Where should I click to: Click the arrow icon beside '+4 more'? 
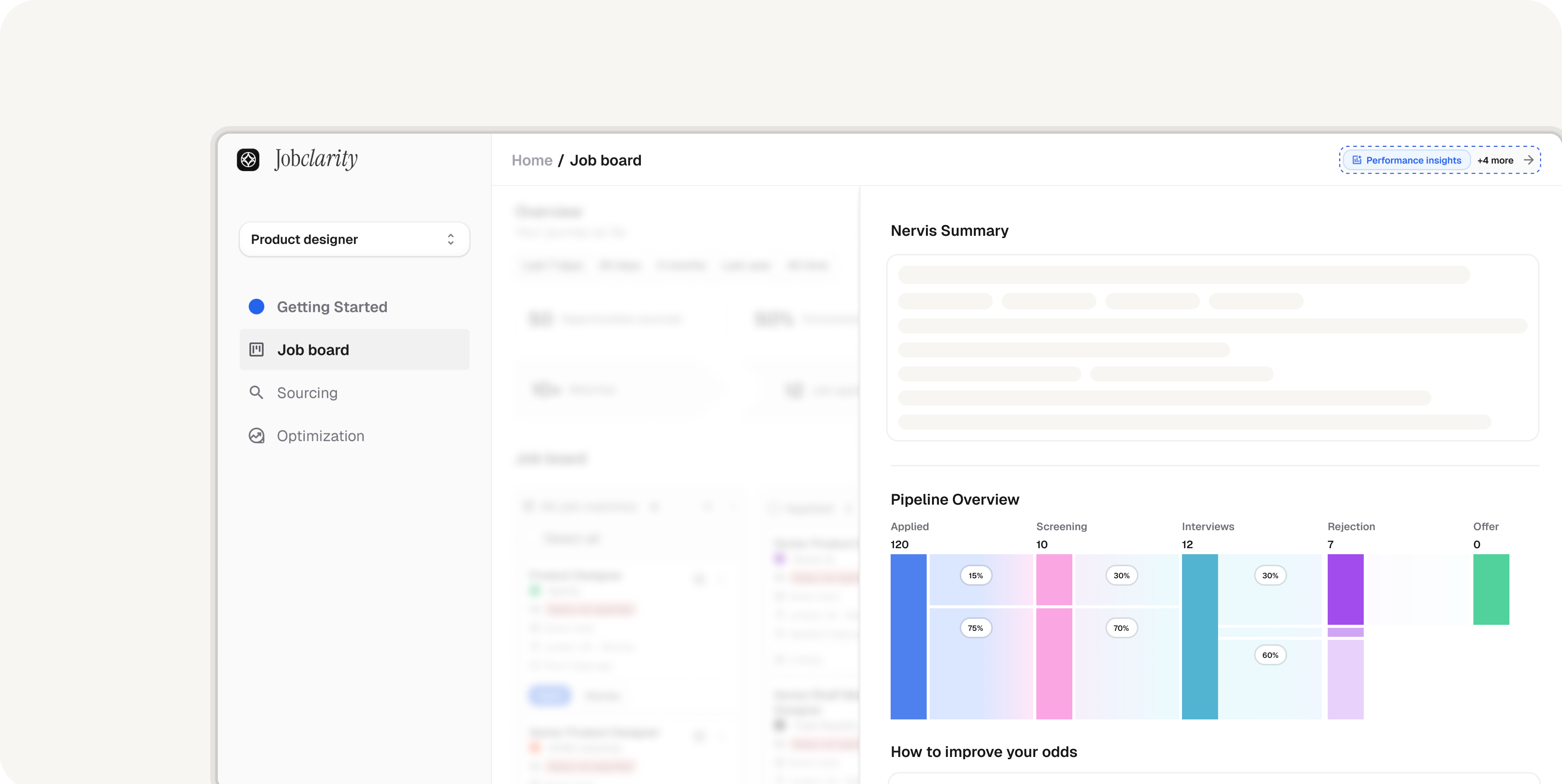[1529, 160]
